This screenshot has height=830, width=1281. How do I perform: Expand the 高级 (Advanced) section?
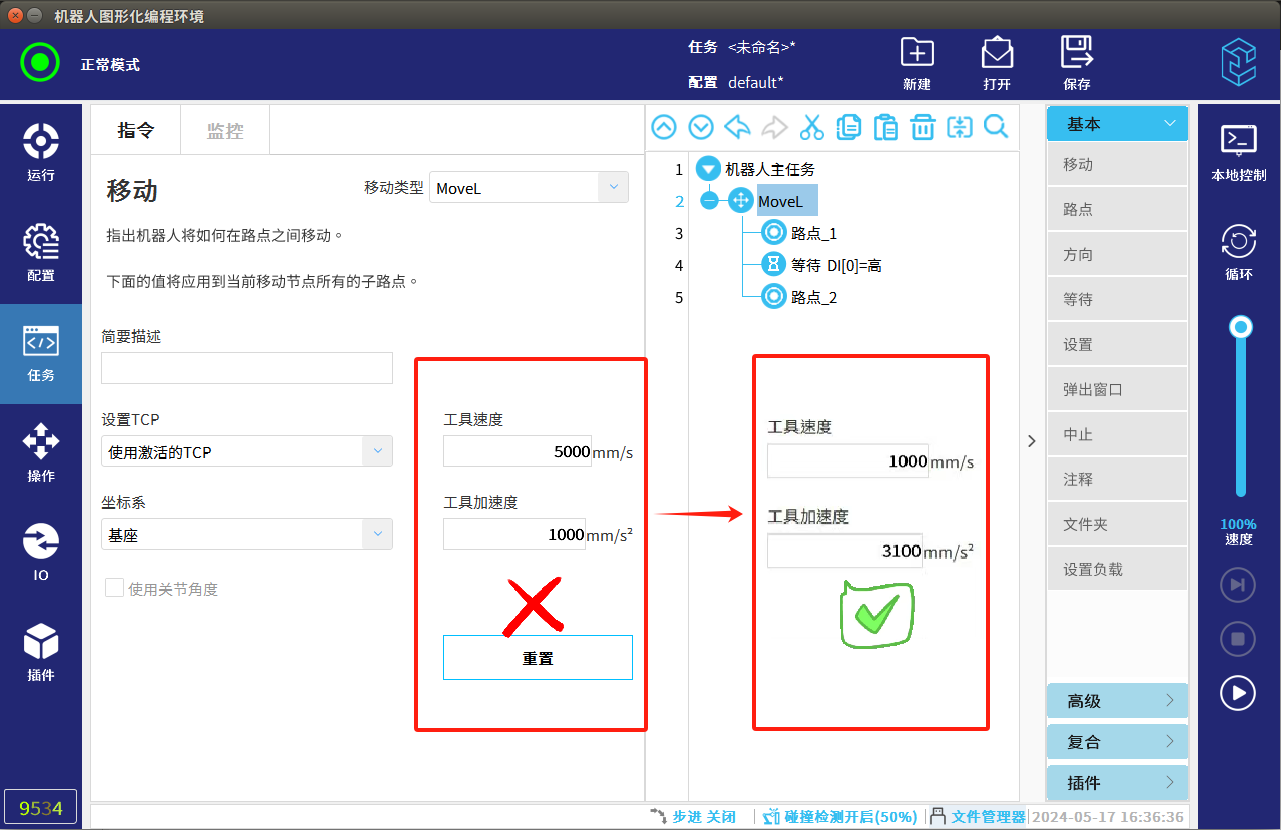[1117, 701]
